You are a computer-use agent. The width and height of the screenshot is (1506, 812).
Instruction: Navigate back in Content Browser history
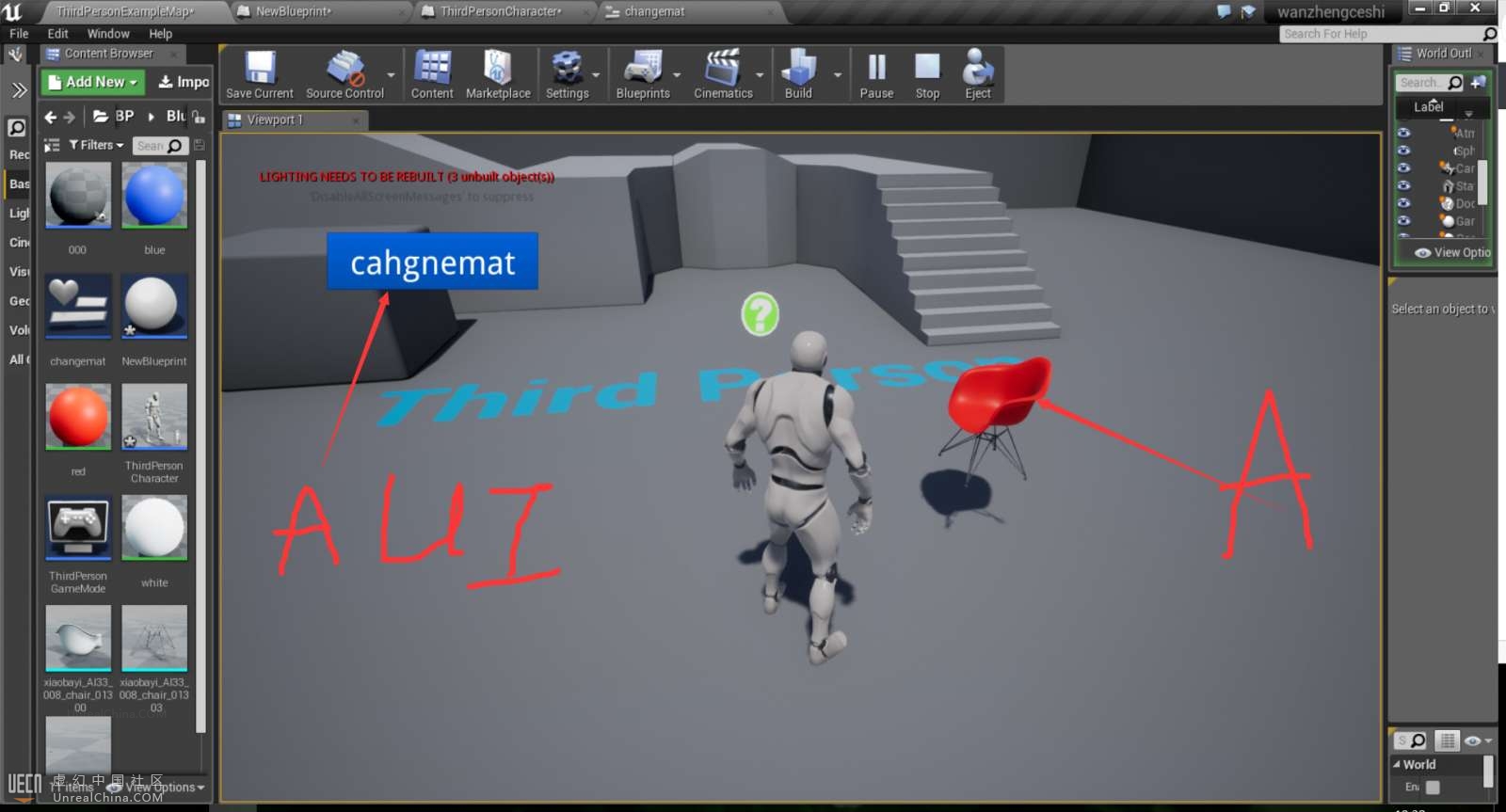(51, 117)
